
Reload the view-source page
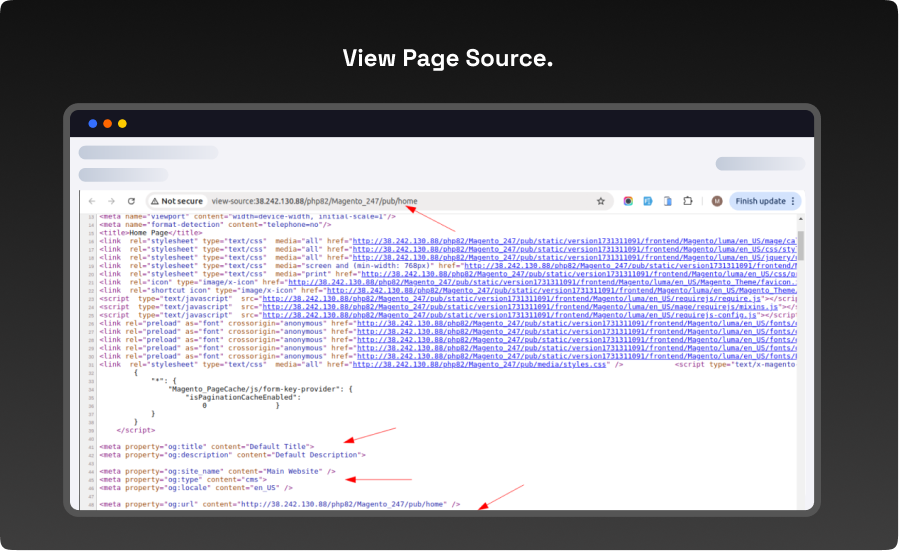click(x=131, y=201)
